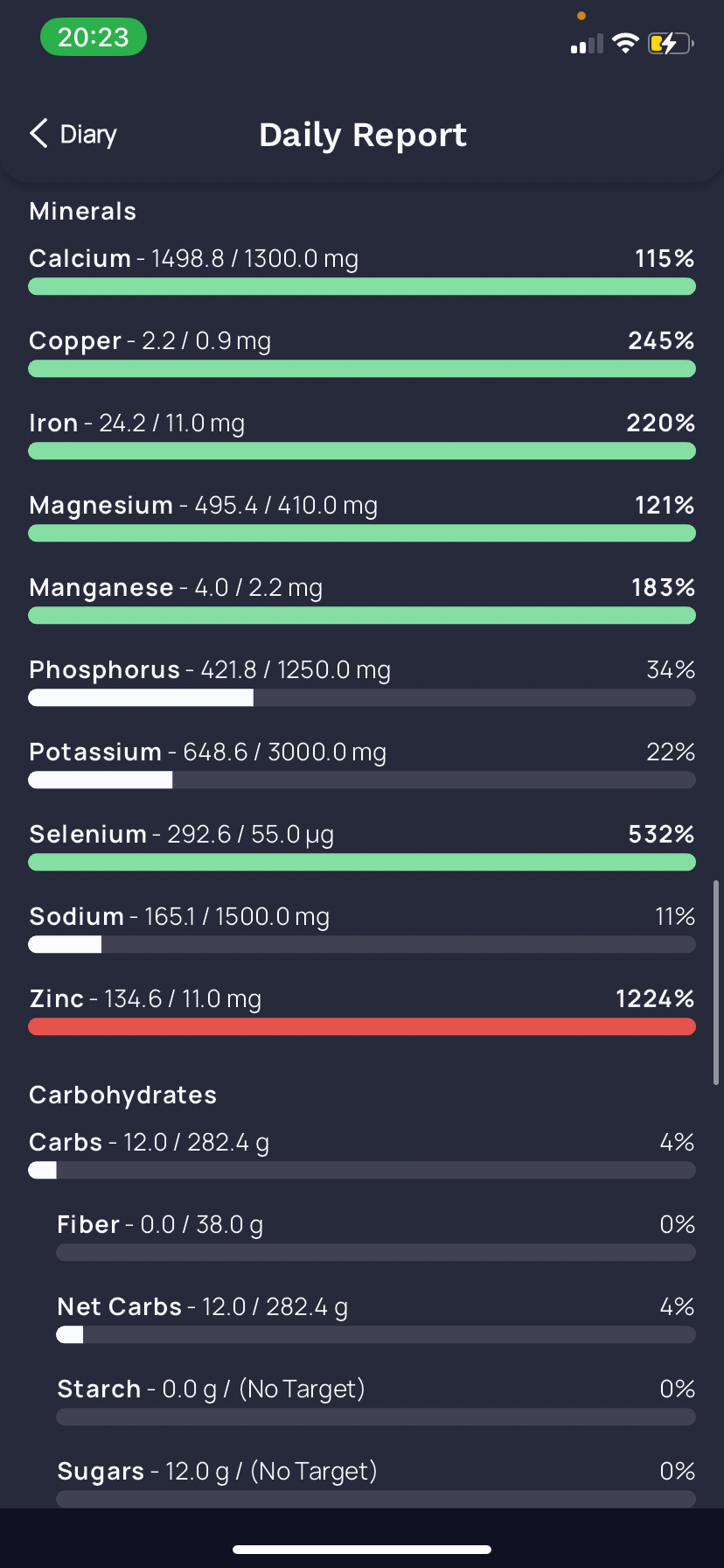
Task: Tap the back chevron icon
Action: [38, 134]
